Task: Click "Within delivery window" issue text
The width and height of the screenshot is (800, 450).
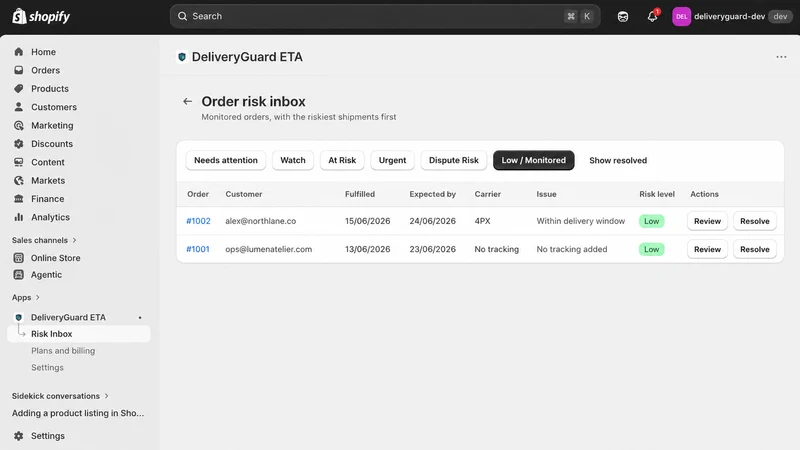Action: tap(581, 221)
